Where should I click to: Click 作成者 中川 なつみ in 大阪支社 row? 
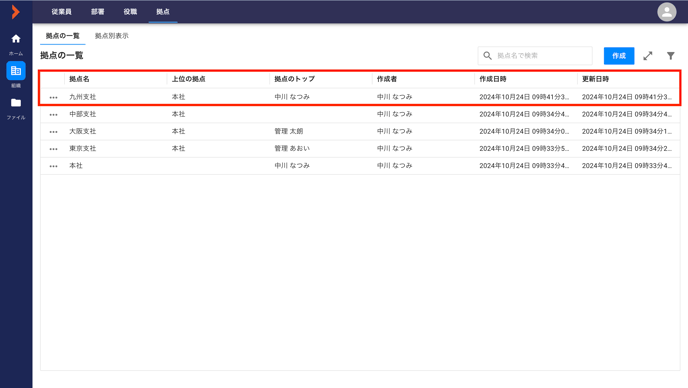click(394, 131)
